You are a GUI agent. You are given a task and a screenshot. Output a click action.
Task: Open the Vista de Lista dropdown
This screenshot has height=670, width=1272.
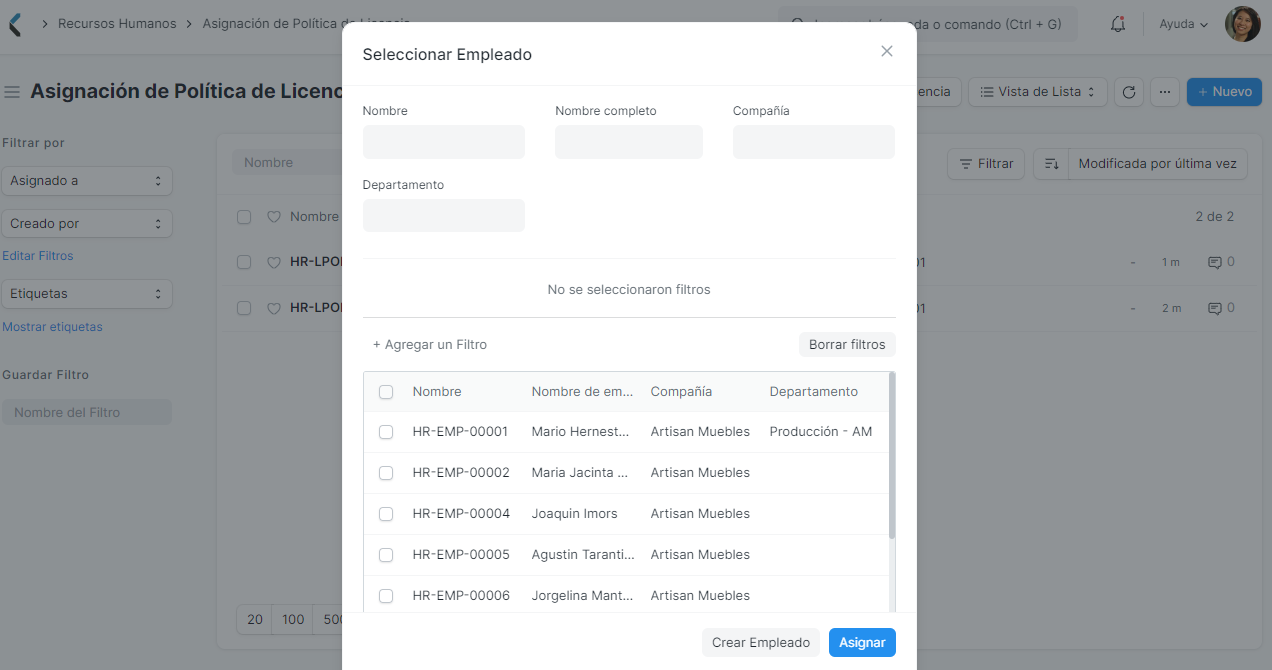[x=1038, y=92]
